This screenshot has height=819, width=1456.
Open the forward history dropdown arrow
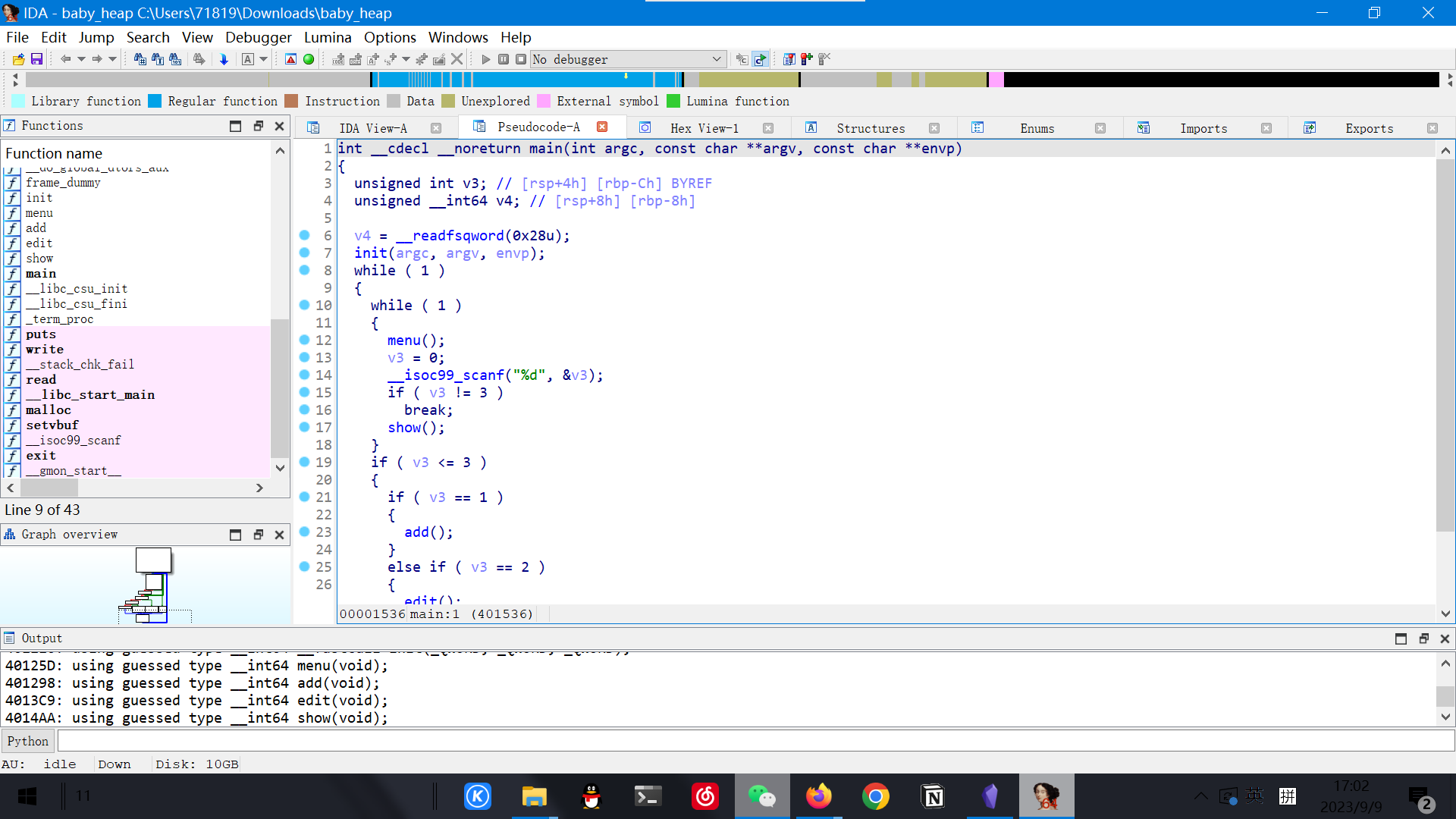112,59
